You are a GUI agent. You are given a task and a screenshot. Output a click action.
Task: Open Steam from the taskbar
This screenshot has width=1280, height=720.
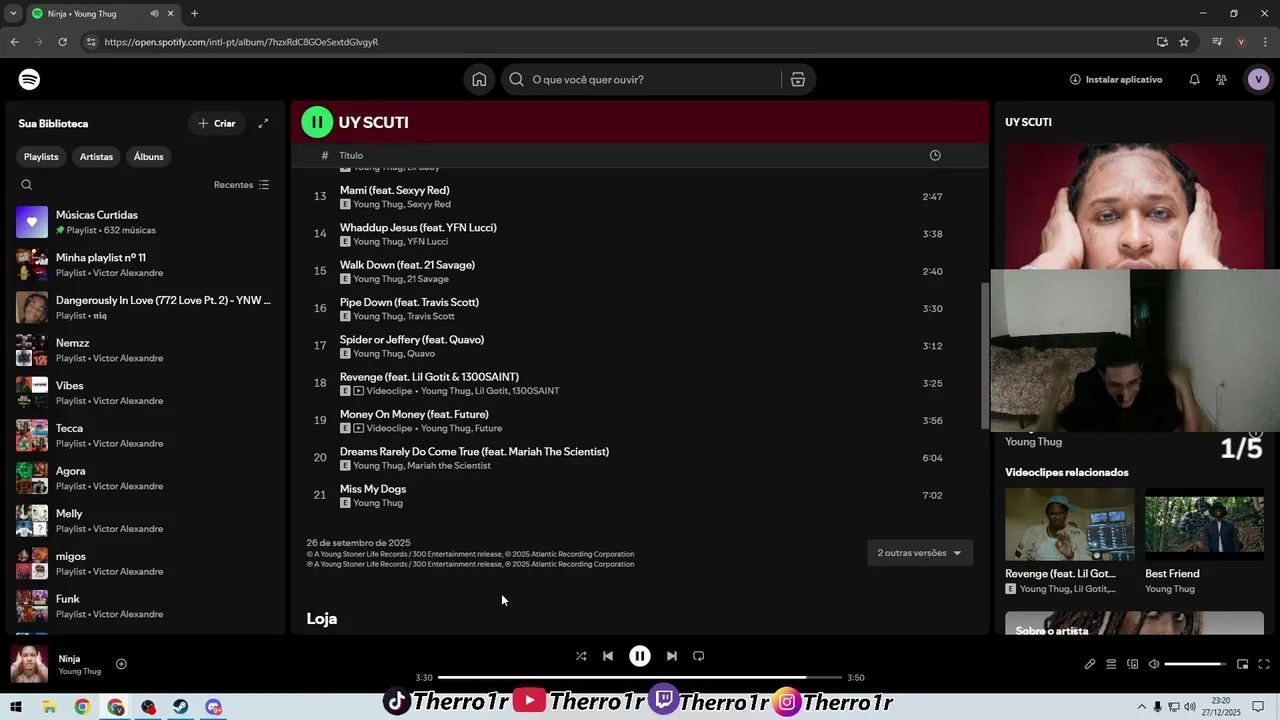181,707
